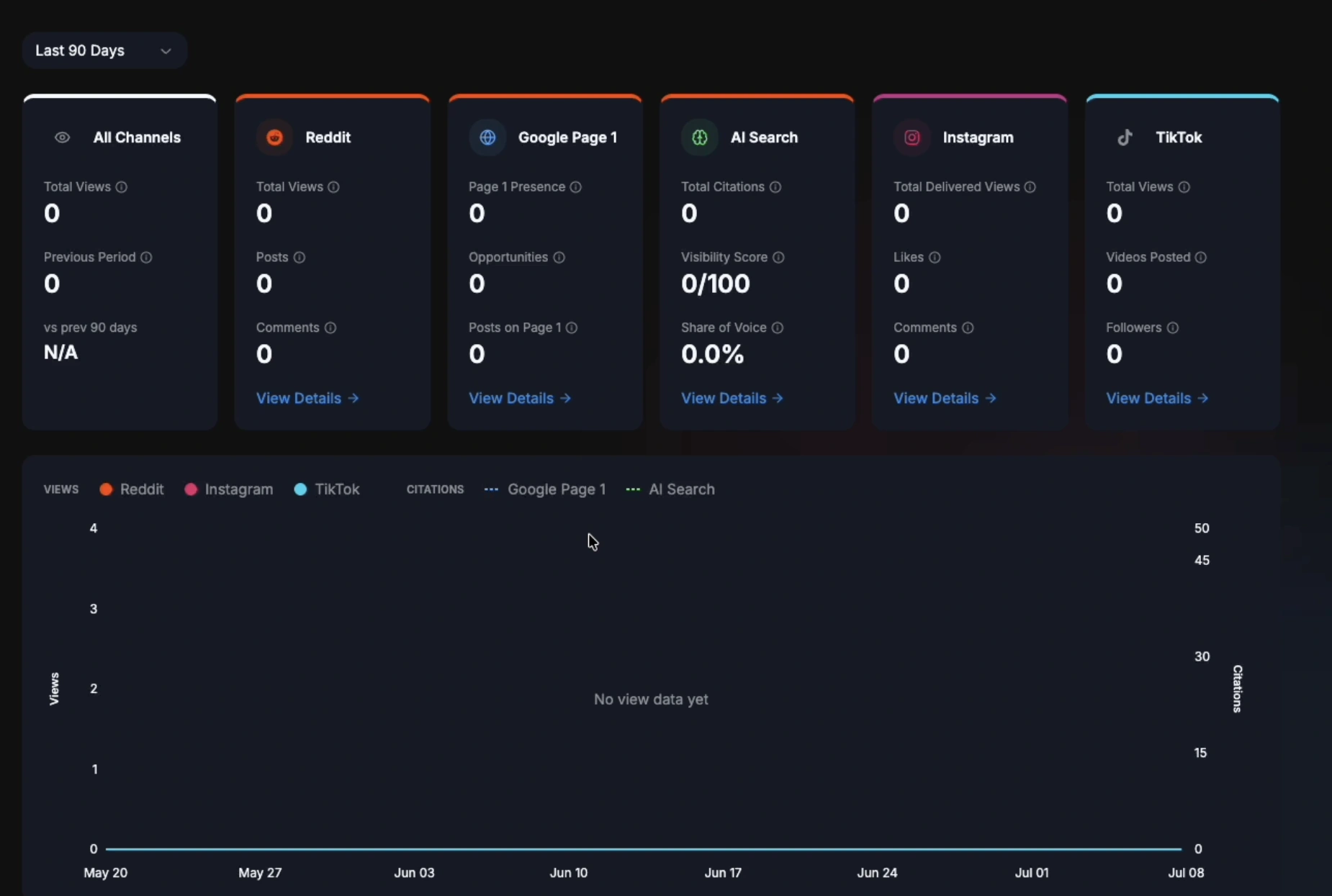Open View Details link on Reddit card
1332x896 pixels.
[307, 398]
